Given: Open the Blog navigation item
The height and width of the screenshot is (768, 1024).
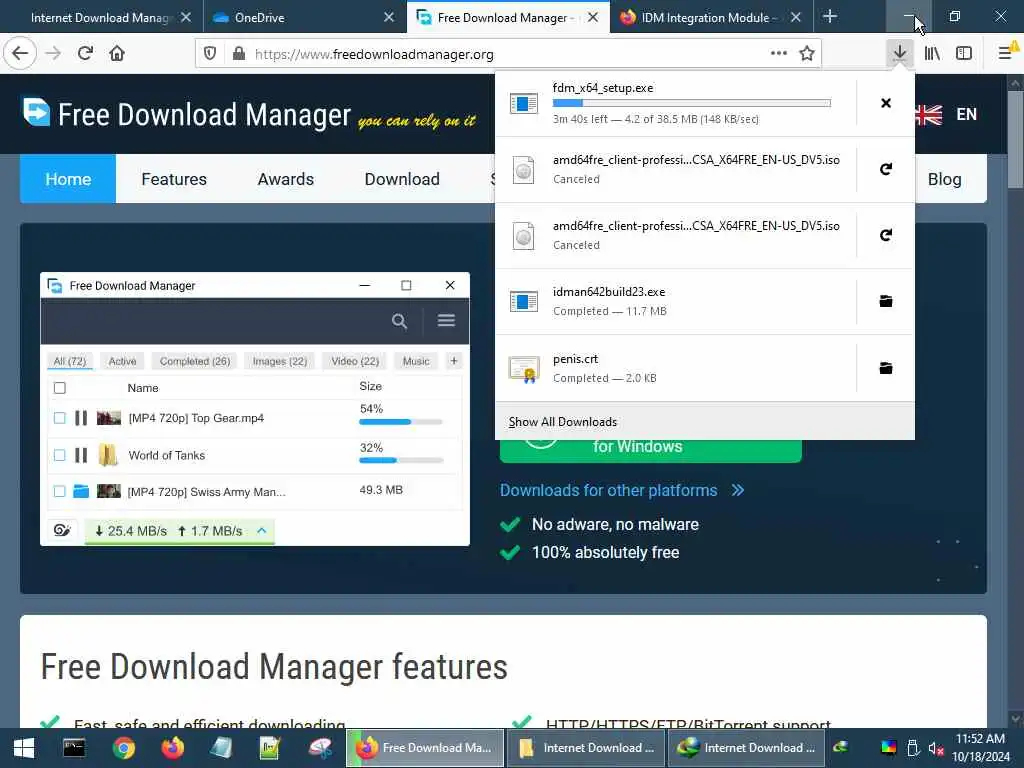Looking at the screenshot, I should tap(944, 179).
